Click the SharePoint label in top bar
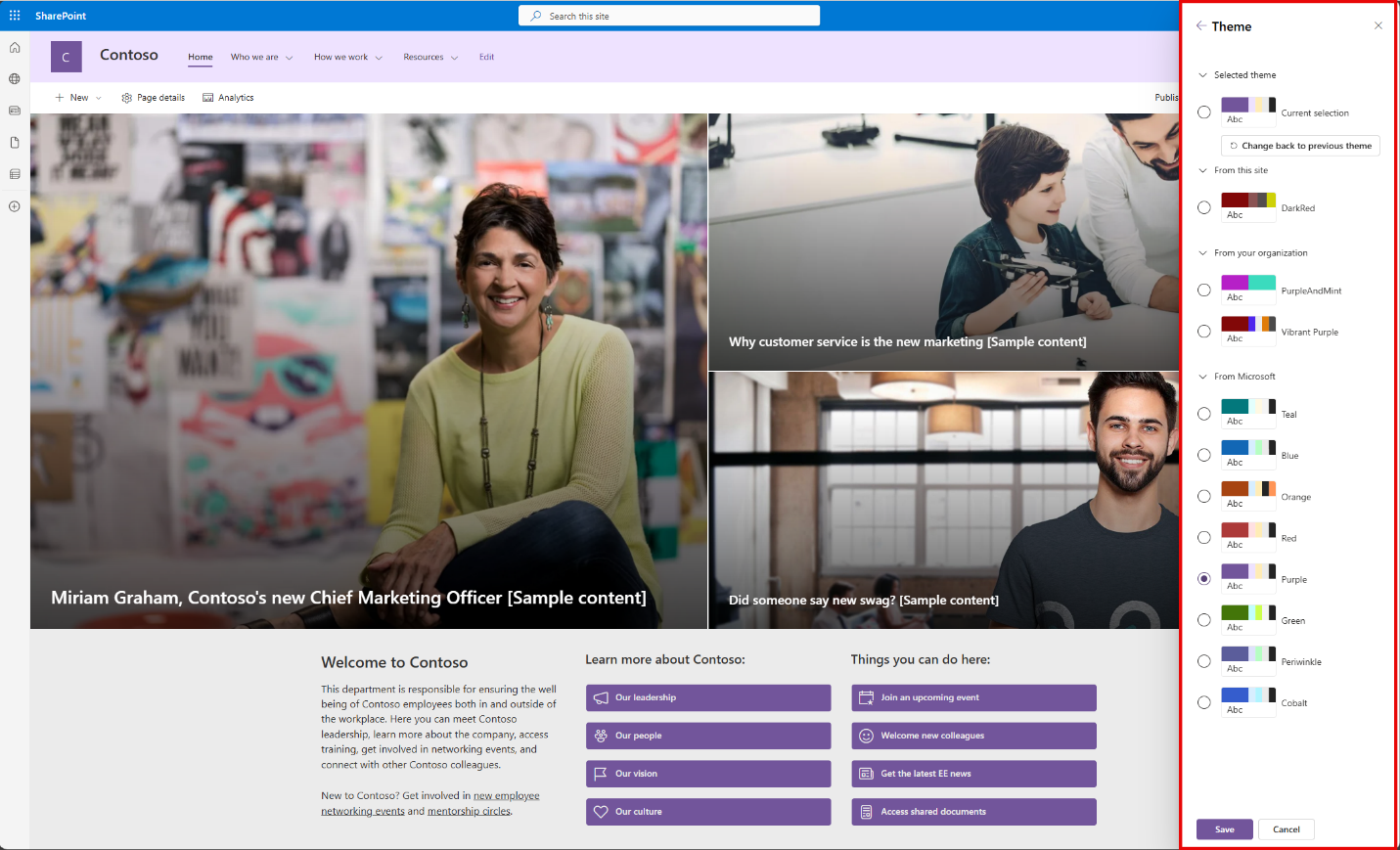 pos(61,16)
